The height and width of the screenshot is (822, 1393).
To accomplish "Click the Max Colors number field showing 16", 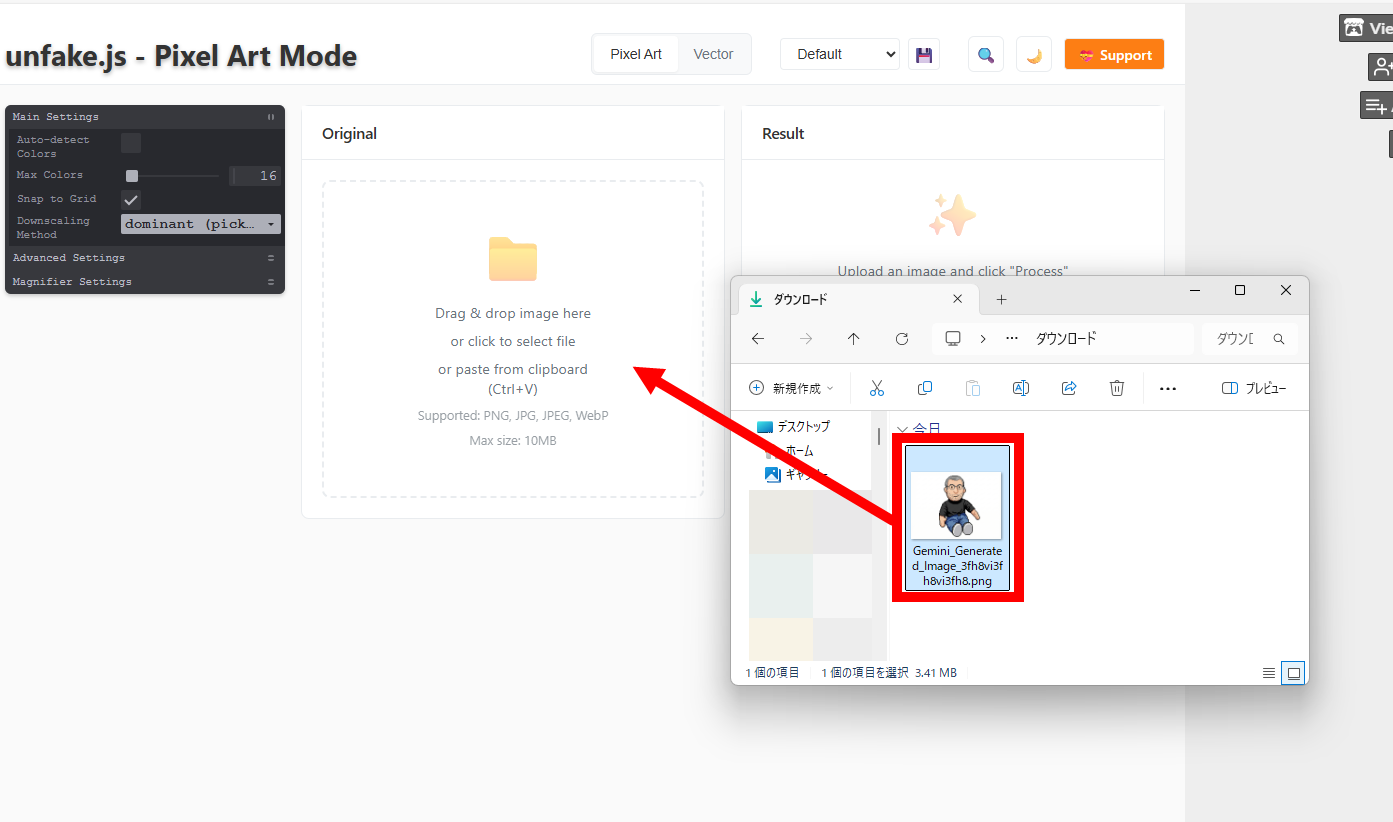I will coord(255,176).
